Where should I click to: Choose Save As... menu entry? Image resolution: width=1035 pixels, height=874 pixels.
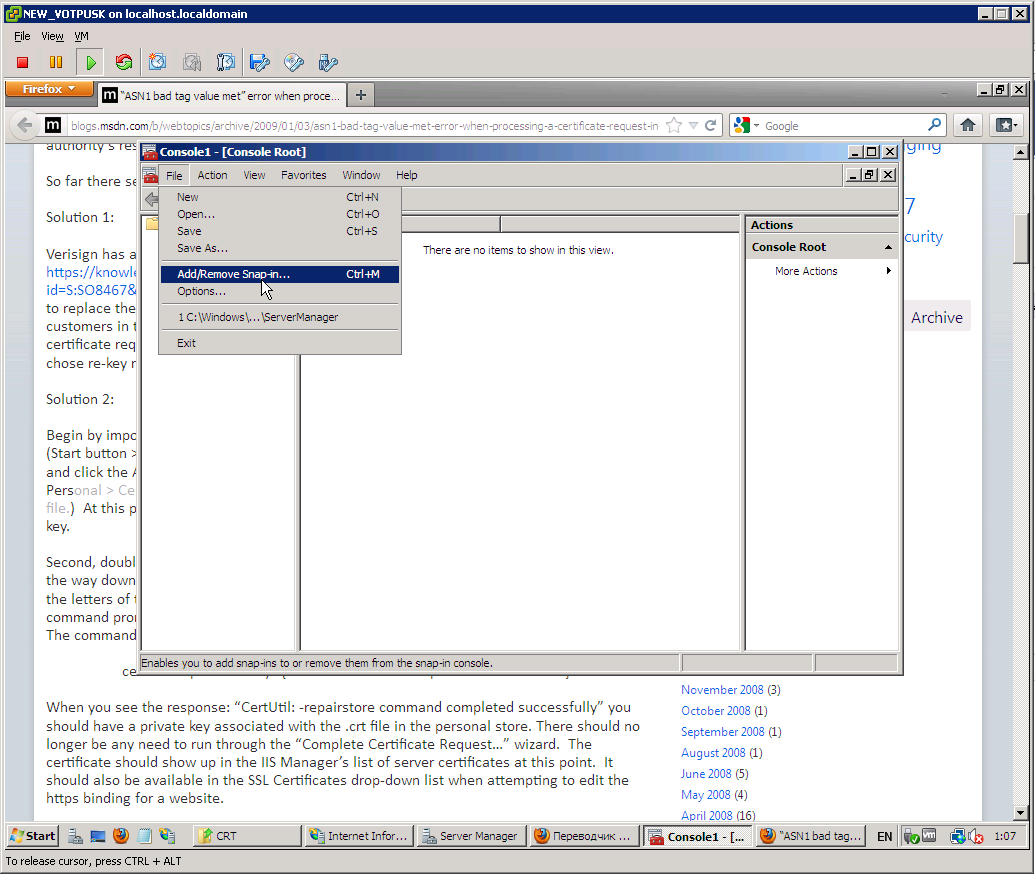click(280, 248)
